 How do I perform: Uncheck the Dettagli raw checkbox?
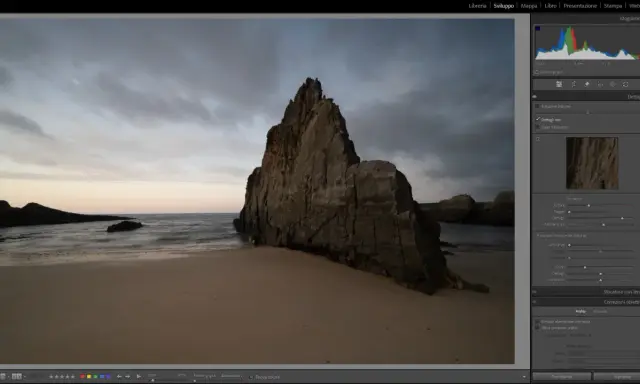[x=538, y=119]
